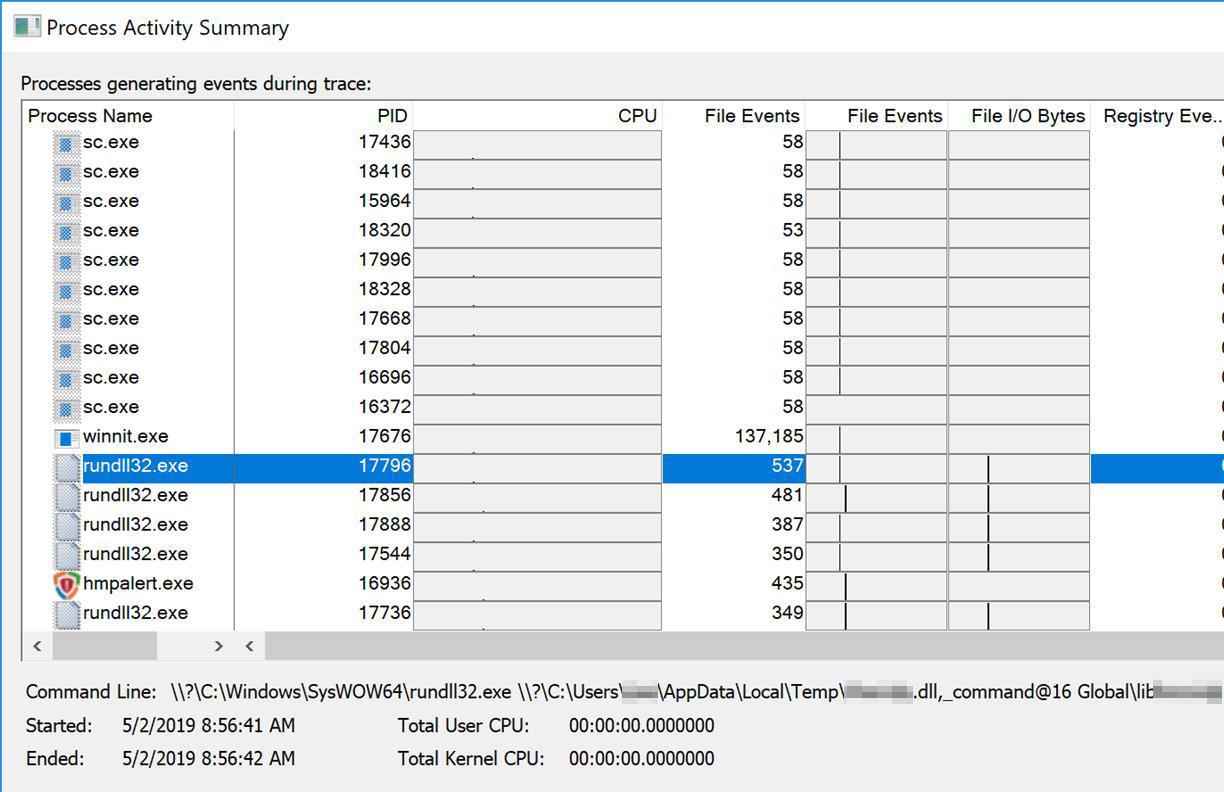Click 'Processes generating events during trace' label

pos(196,84)
